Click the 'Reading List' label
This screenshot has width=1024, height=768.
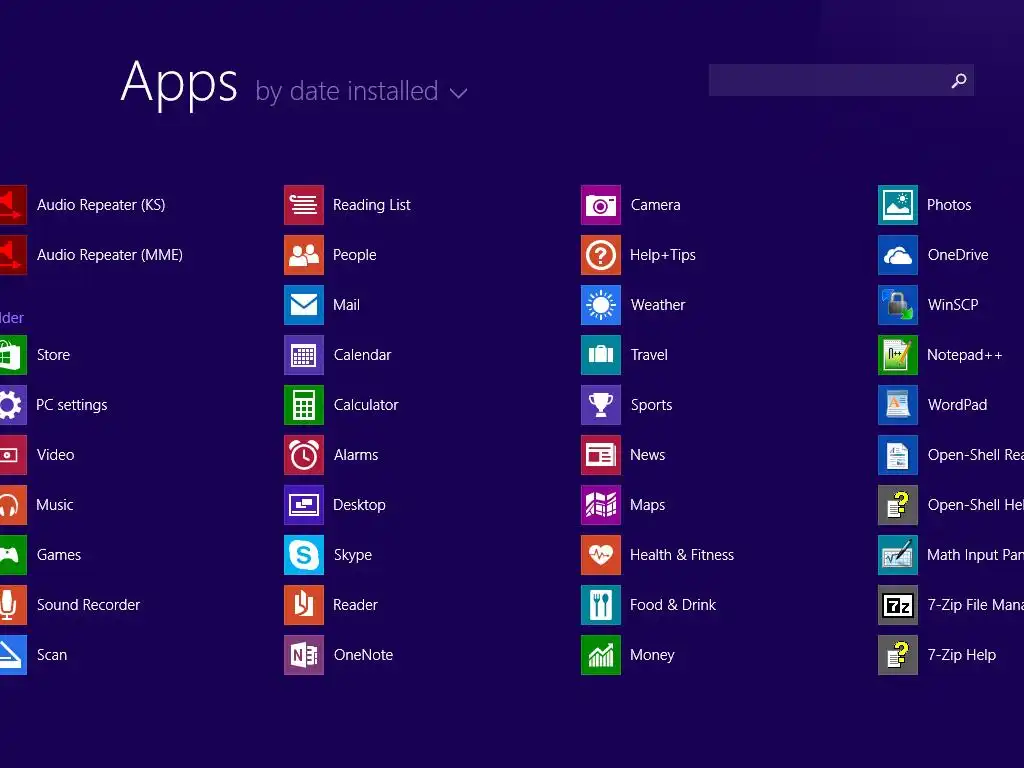[x=372, y=205]
